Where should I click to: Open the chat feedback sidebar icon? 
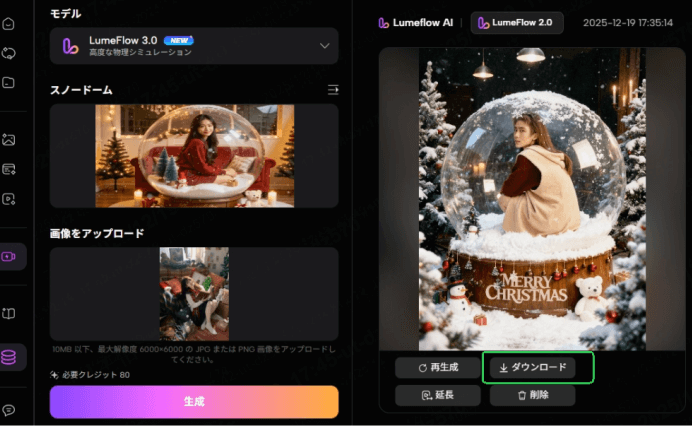(x=8, y=411)
